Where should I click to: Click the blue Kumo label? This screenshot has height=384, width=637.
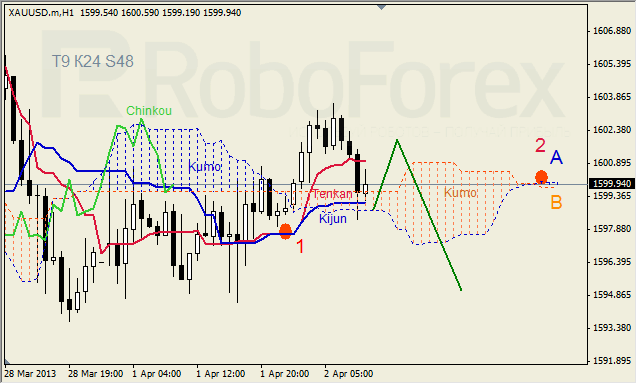pyautogui.click(x=204, y=167)
